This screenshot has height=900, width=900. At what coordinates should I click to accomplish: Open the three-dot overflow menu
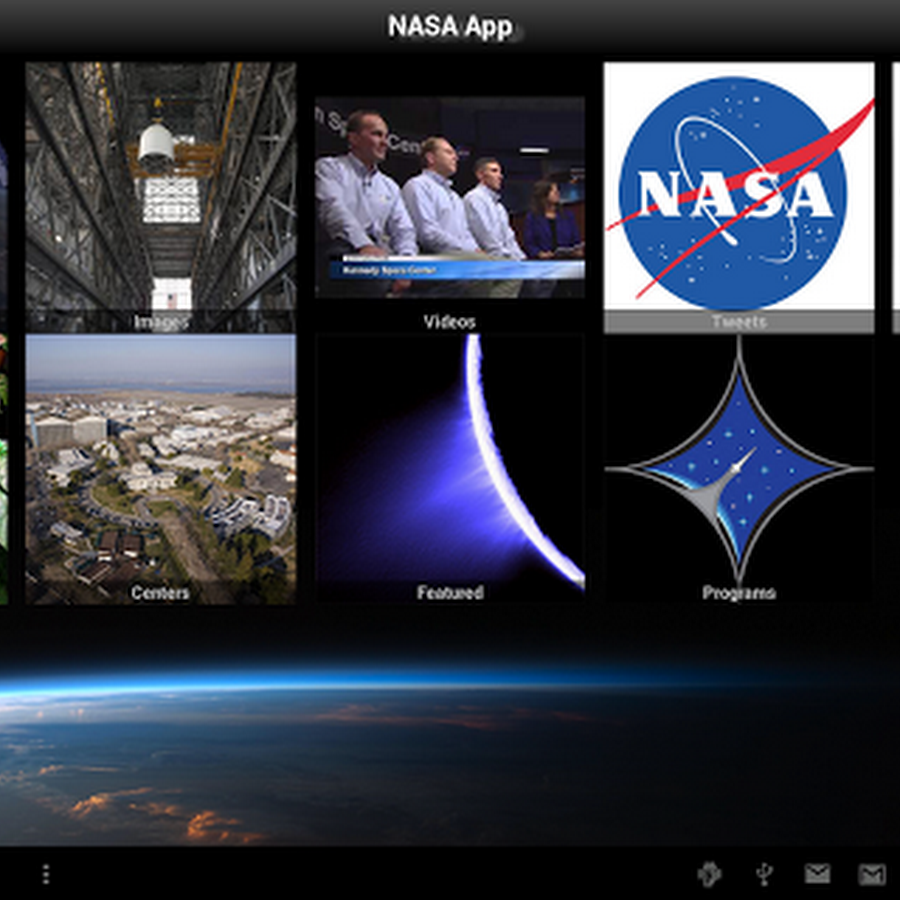point(46,874)
